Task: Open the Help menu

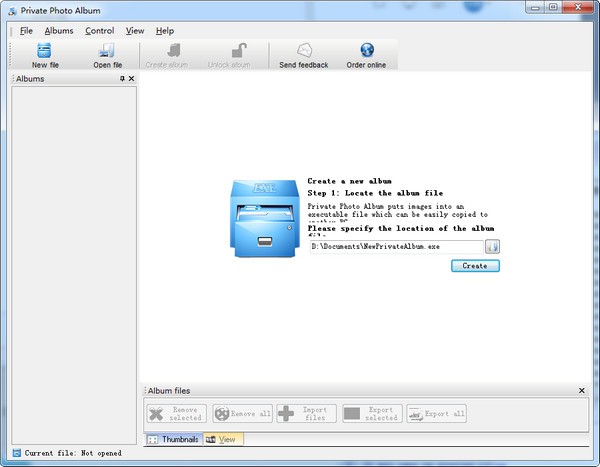Action: [165, 31]
